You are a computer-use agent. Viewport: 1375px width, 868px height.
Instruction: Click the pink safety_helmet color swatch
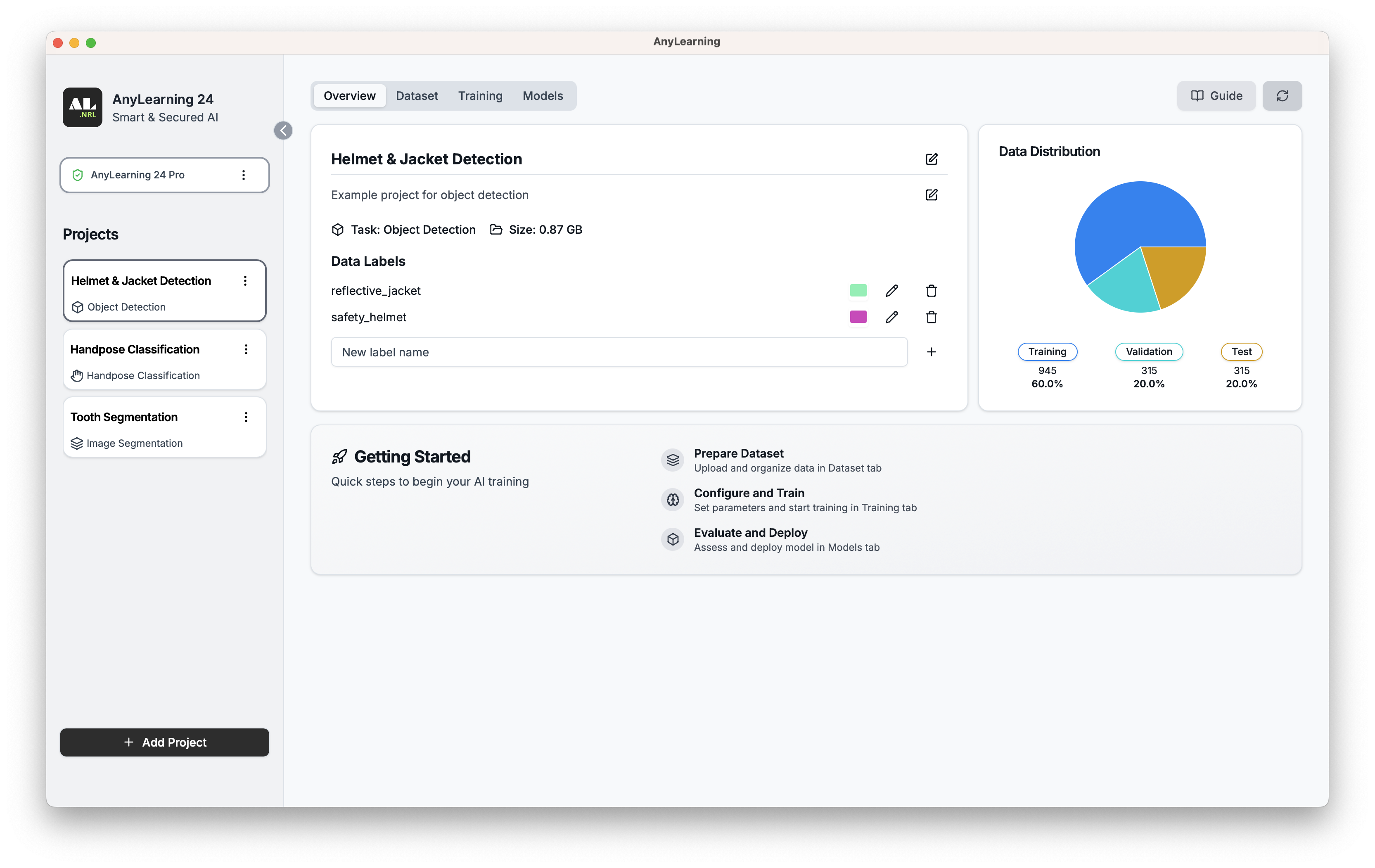coord(858,317)
